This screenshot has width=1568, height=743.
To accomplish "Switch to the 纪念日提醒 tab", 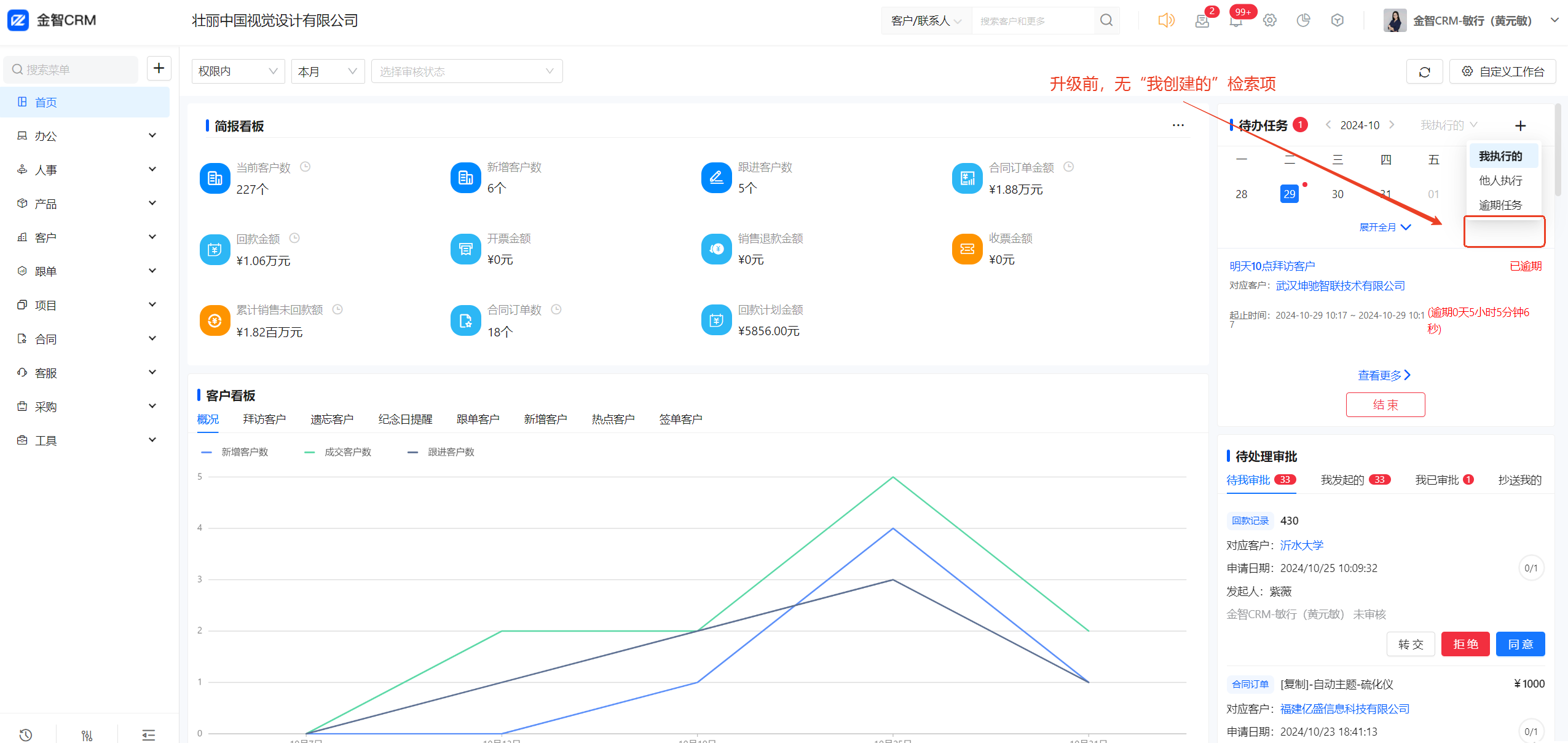I will pyautogui.click(x=405, y=419).
